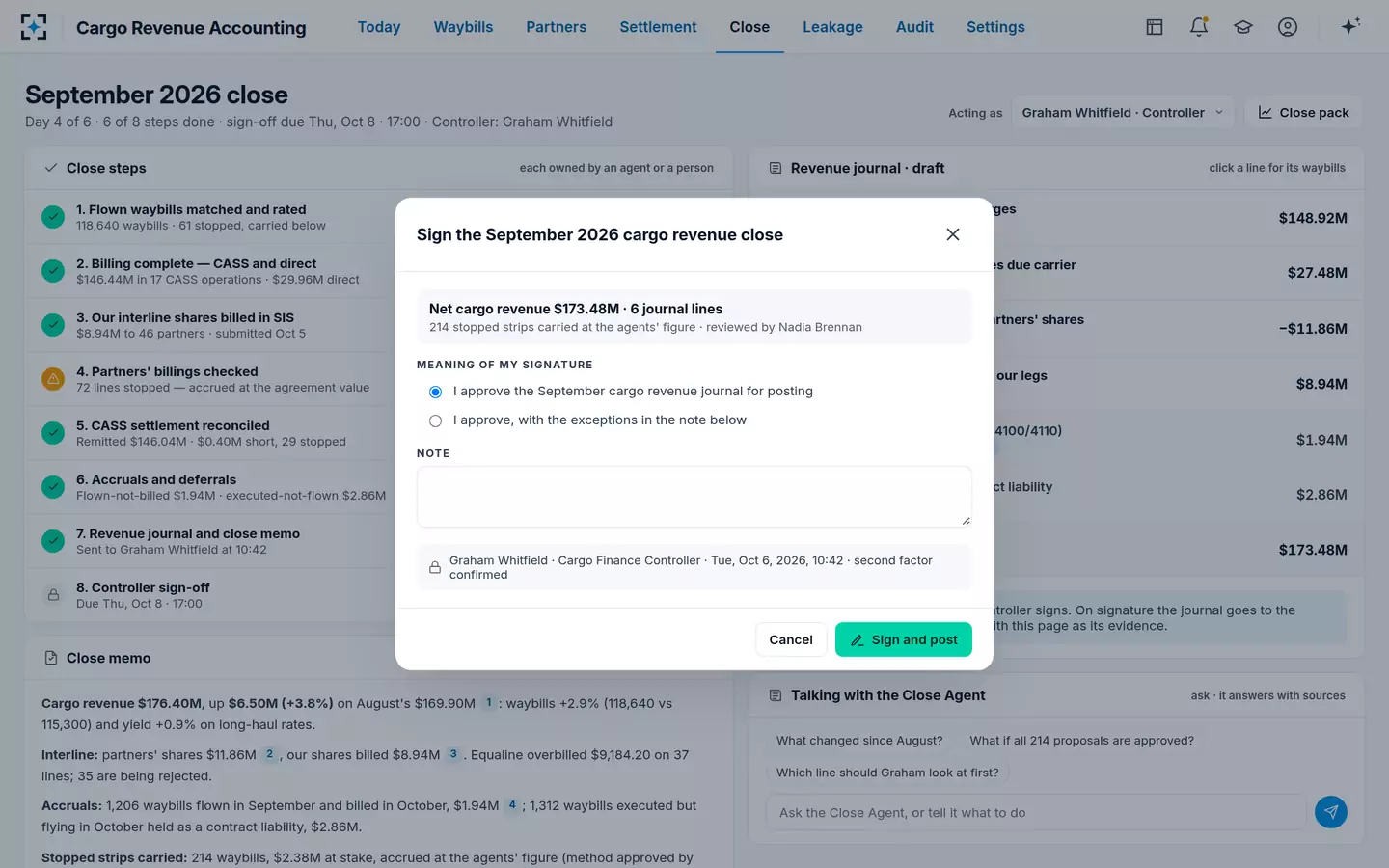Click the Cargo Revenue Accounting logo icon
The width and height of the screenshot is (1389, 868).
pyautogui.click(x=34, y=27)
